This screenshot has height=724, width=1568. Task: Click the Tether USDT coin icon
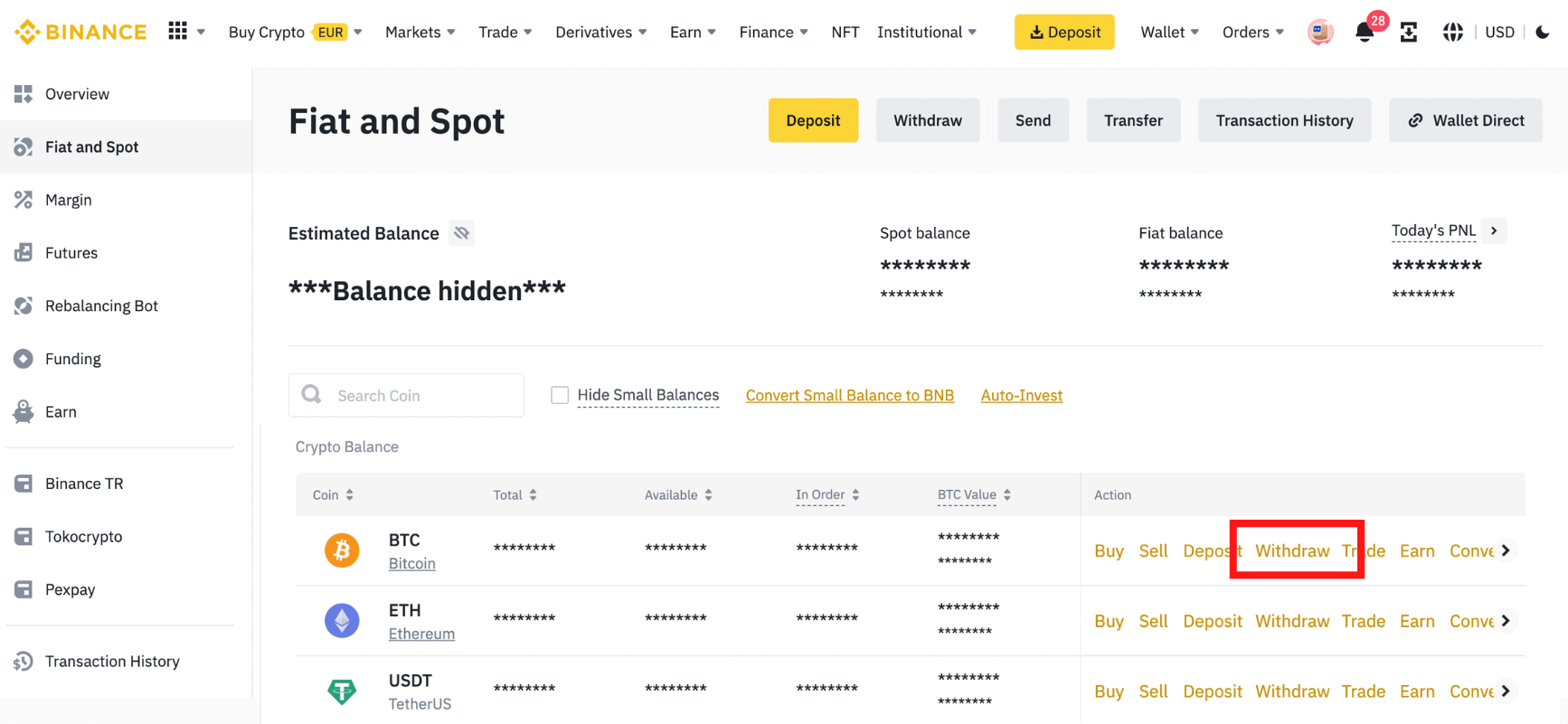(x=342, y=691)
